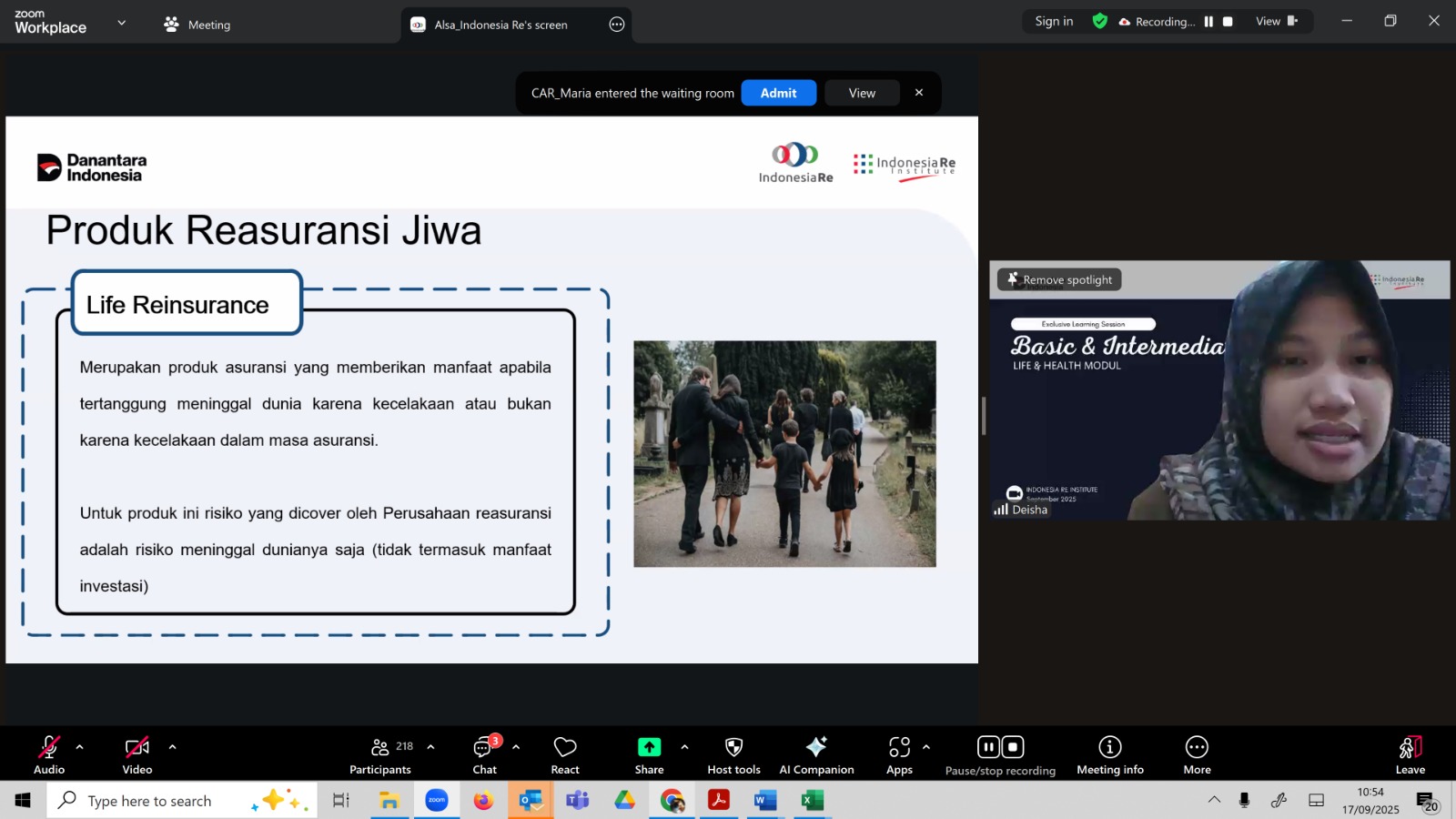Open the Participants panel
Image resolution: width=1456 pixels, height=819 pixels.
tap(380, 755)
